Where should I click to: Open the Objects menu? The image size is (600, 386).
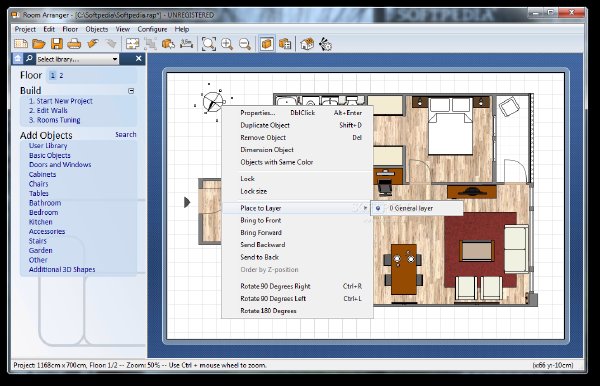tap(96, 29)
